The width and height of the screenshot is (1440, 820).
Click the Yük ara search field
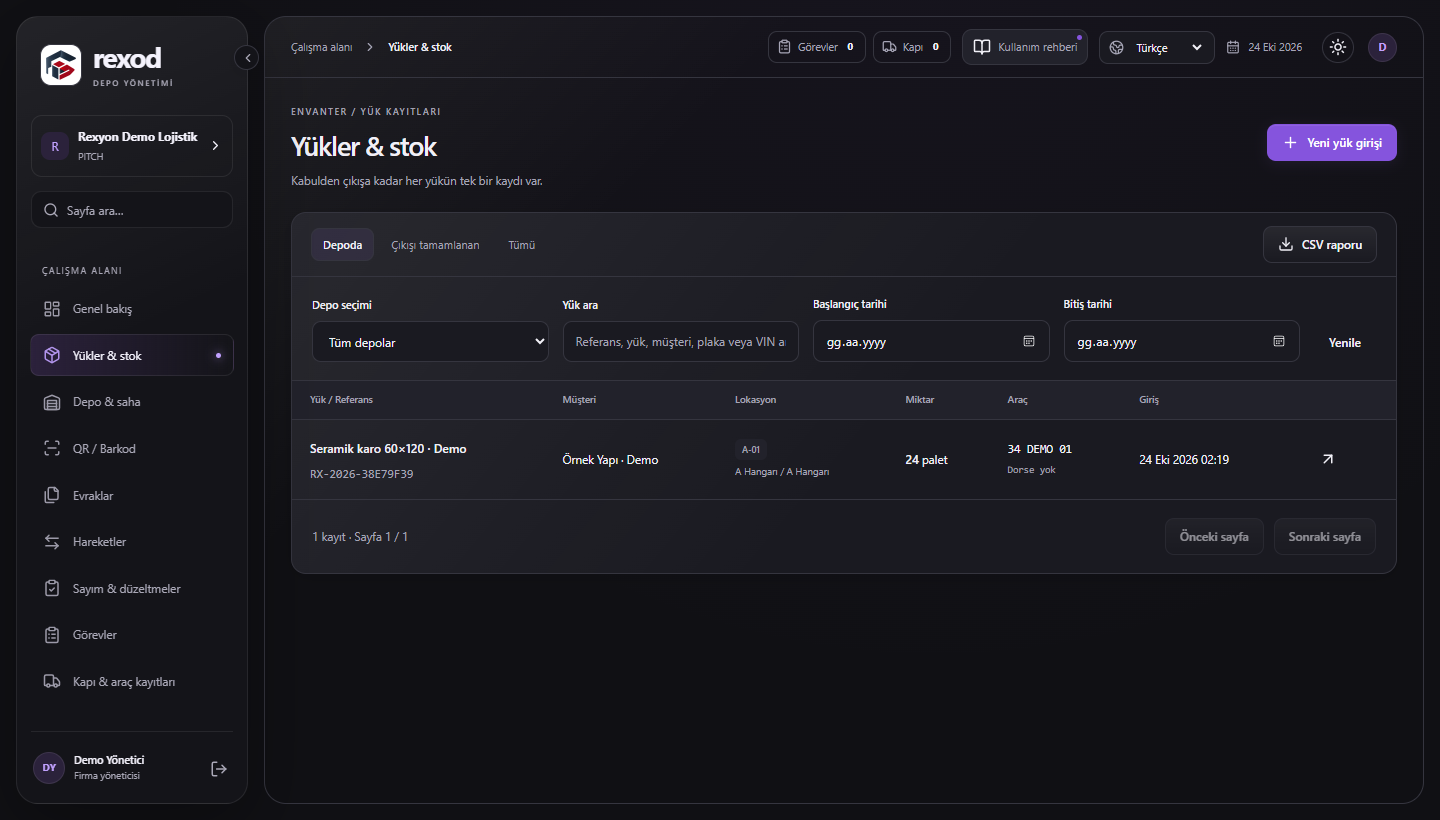tap(681, 341)
